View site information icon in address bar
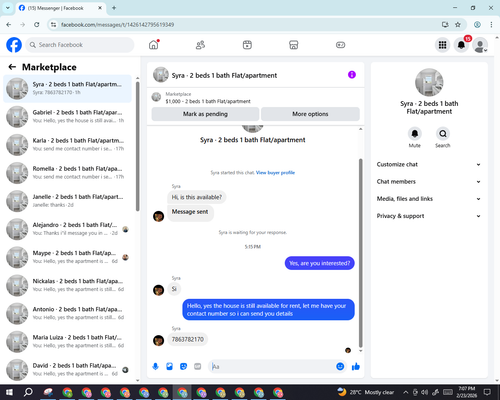This screenshot has width=500, height=400. point(53,24)
